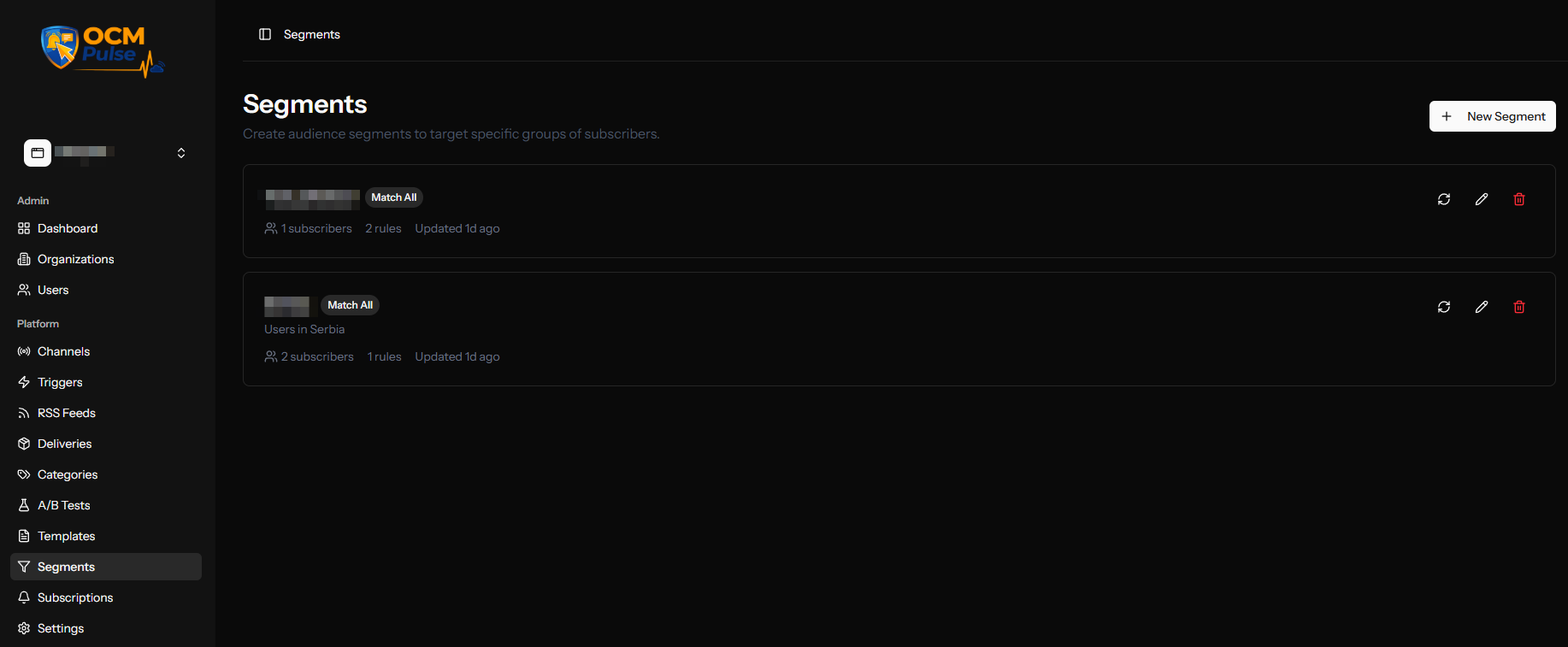Select the Templates sidebar item
The image size is (1568, 647).
coord(66,536)
